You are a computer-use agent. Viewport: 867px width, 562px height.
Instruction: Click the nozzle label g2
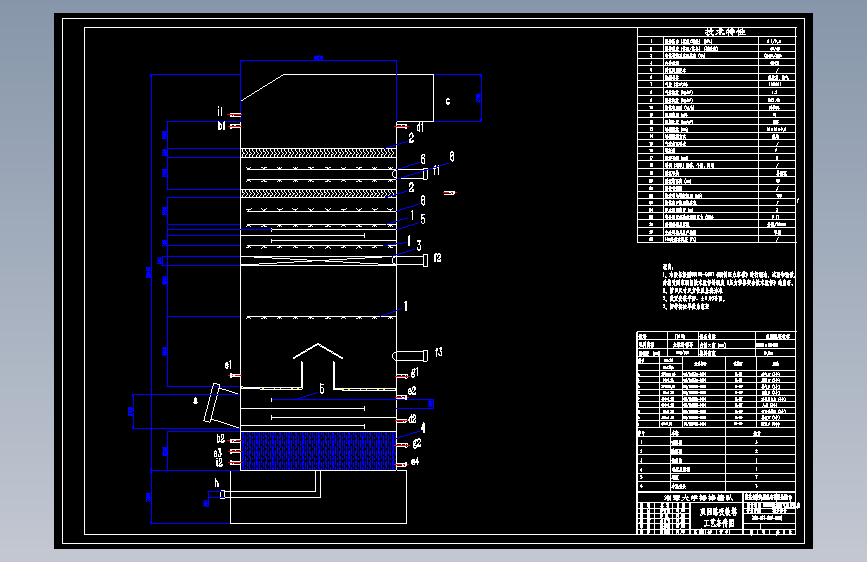pos(417,444)
